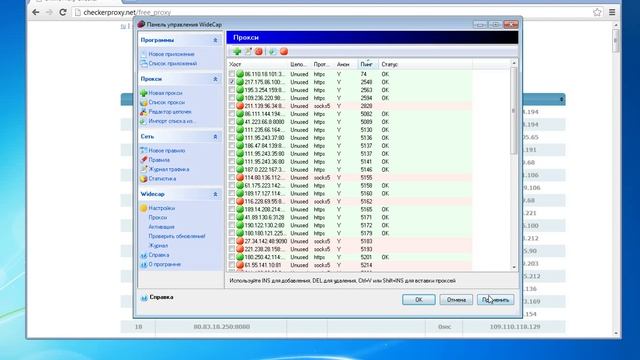Viewport: 640px width, 360px height.
Task: Click the icon beside sidebar О программе
Action: tap(144, 264)
